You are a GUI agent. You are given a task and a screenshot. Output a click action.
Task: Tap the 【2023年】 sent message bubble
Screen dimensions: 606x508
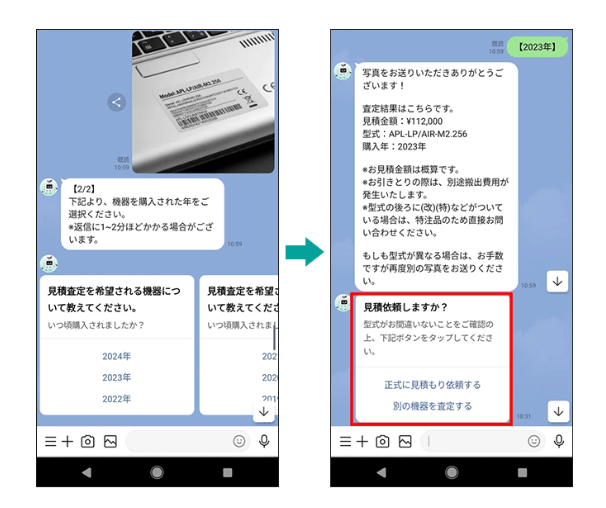pyautogui.click(x=537, y=47)
